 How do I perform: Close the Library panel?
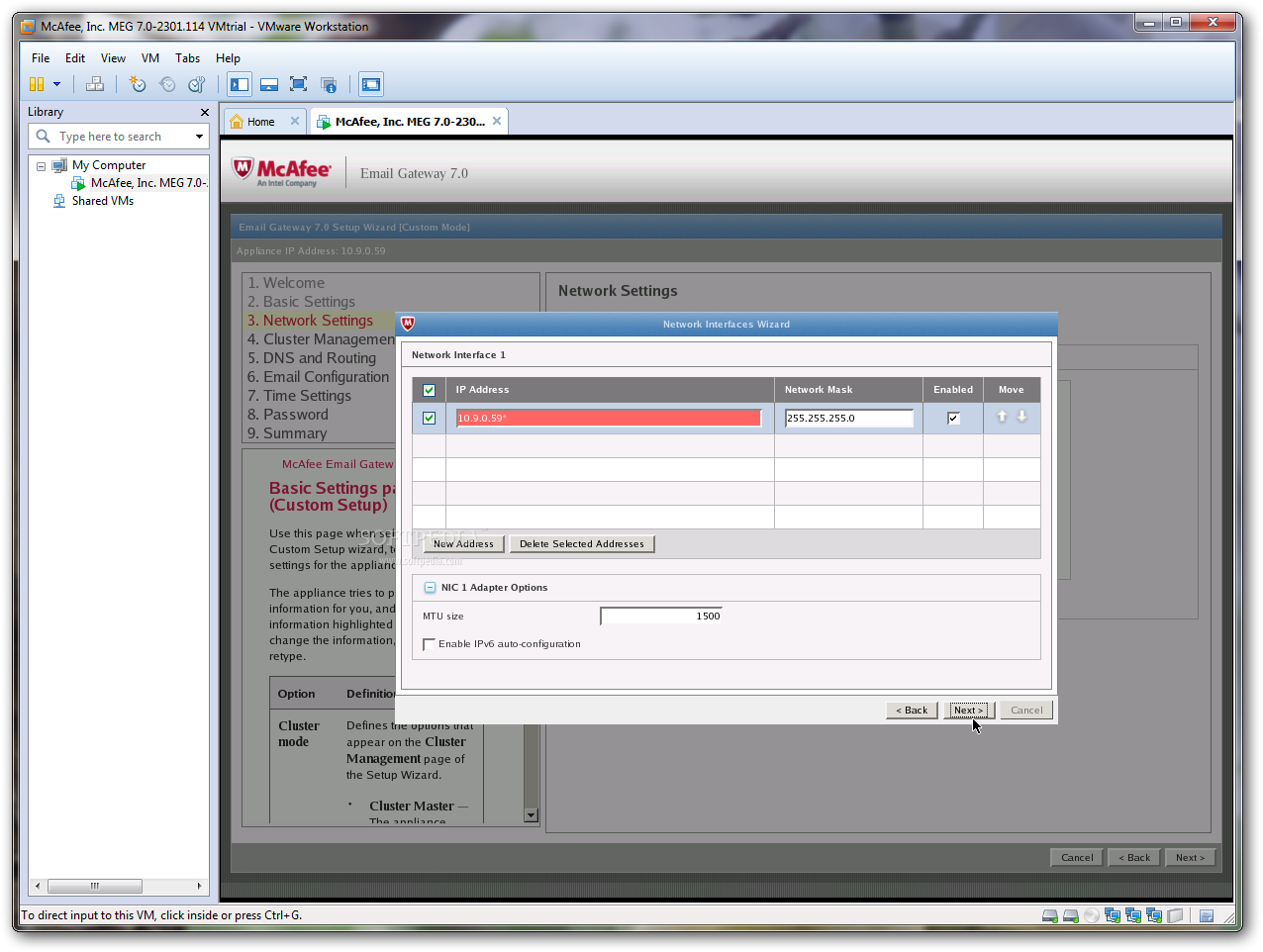205,112
